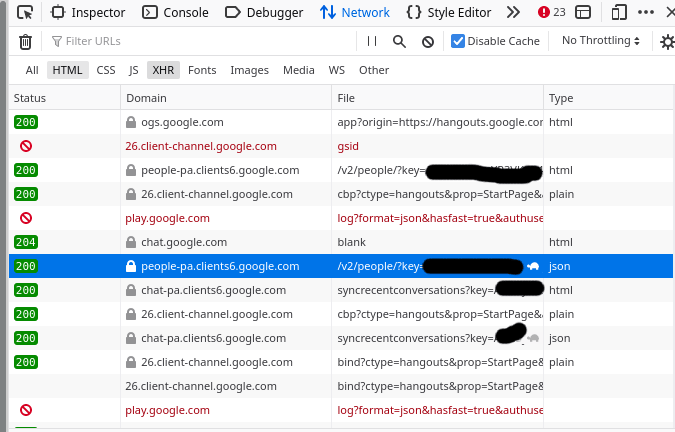Screen dimensions: 675x432
Task: Toggle the Disable Cache checkbox
Action: [458, 41]
